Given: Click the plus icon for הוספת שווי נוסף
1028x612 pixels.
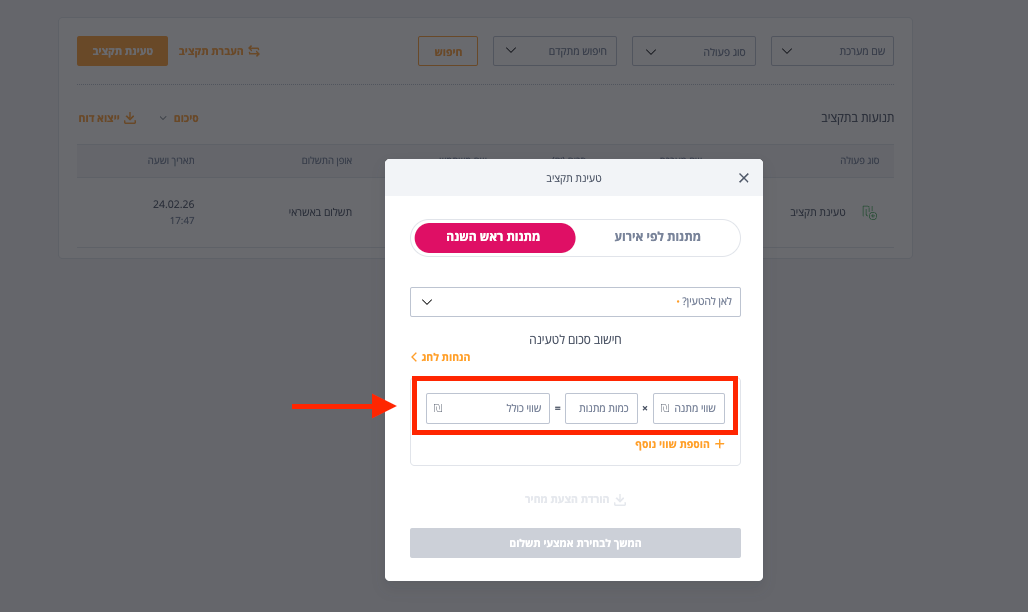Looking at the screenshot, I should [x=719, y=444].
